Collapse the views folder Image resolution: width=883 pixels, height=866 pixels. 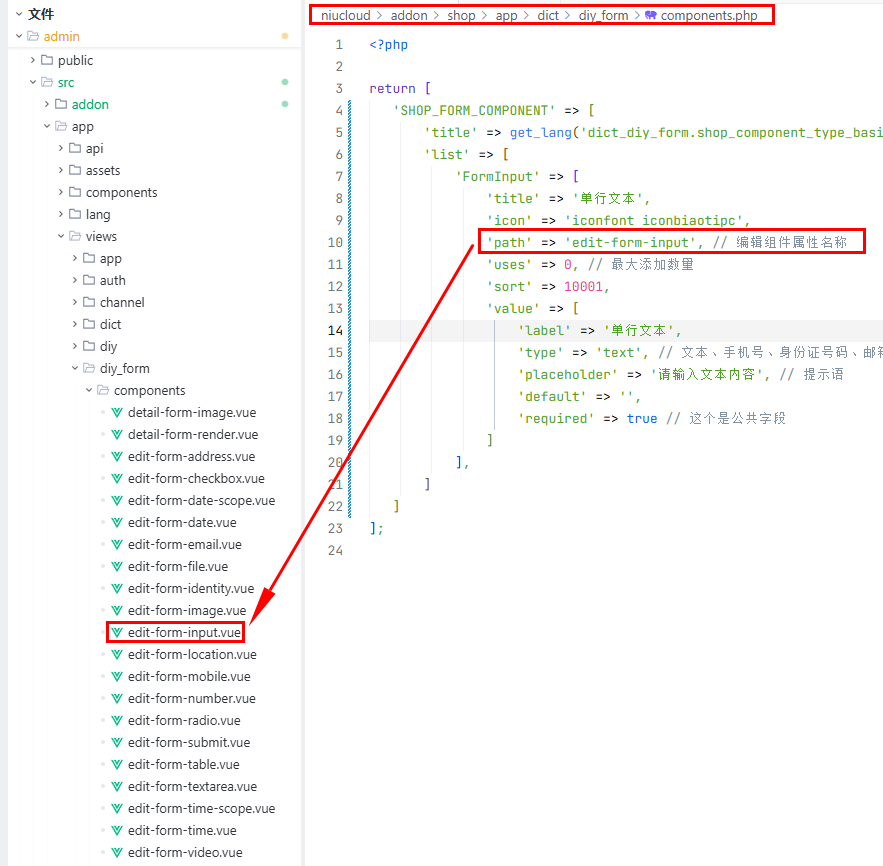point(60,237)
